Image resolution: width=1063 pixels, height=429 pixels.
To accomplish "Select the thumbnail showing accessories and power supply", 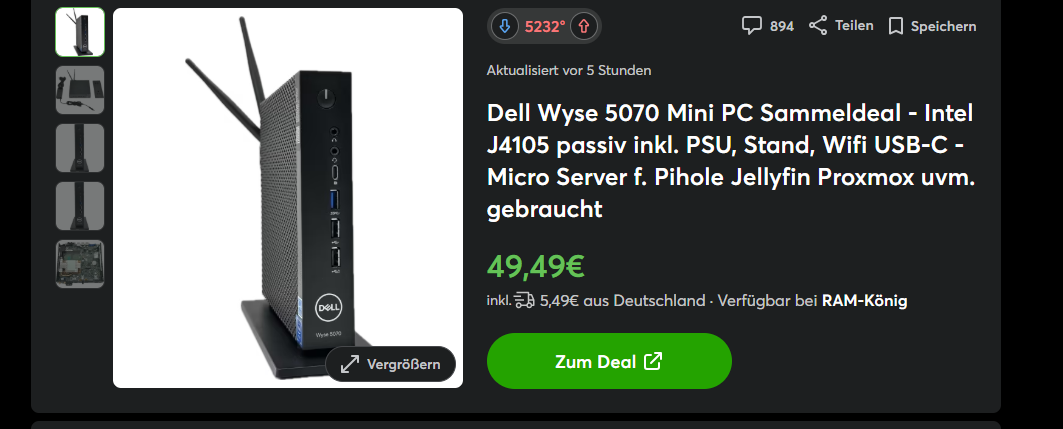I will coord(80,90).
